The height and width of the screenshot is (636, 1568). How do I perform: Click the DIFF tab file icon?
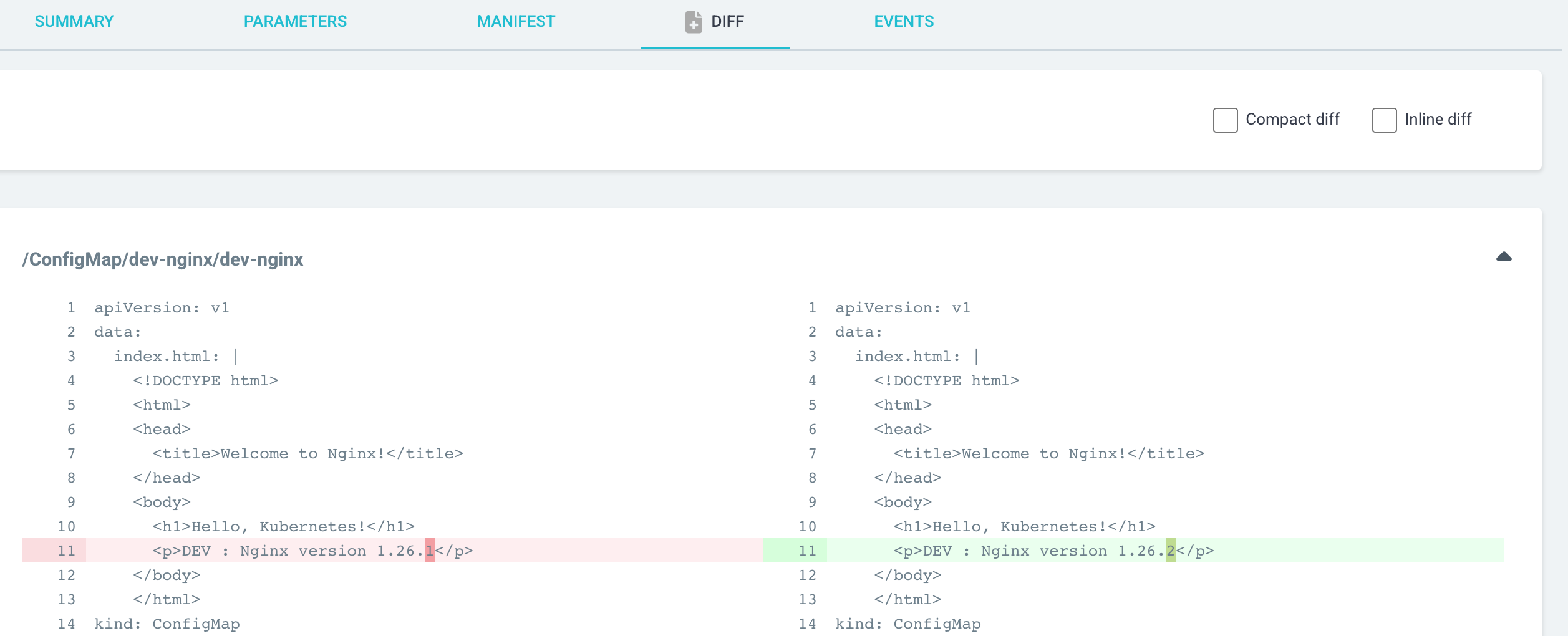(694, 22)
